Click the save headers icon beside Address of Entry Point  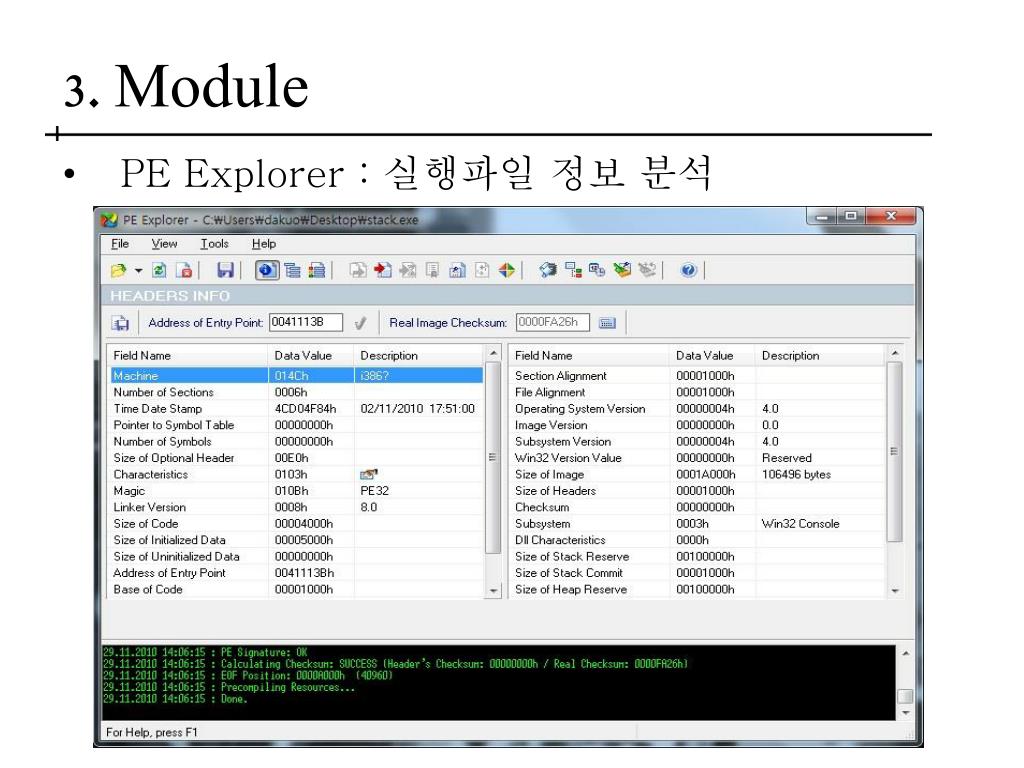pos(120,323)
